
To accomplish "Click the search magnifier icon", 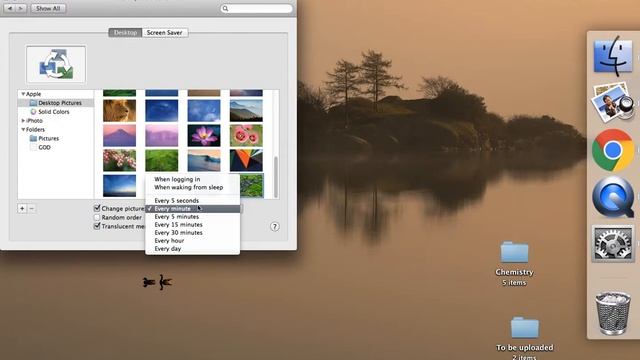I will [x=225, y=8].
